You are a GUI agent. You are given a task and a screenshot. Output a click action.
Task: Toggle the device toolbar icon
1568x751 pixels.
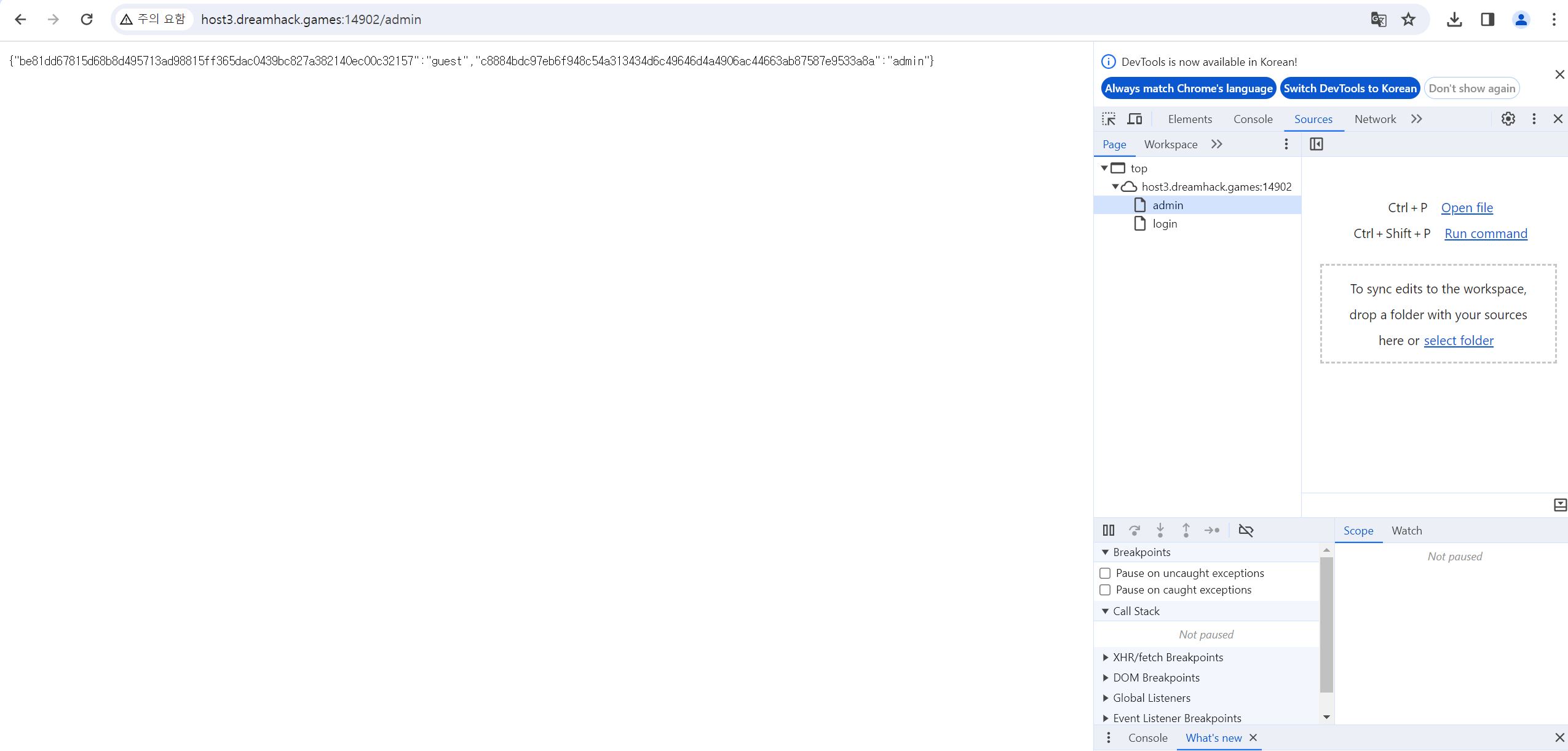1134,119
